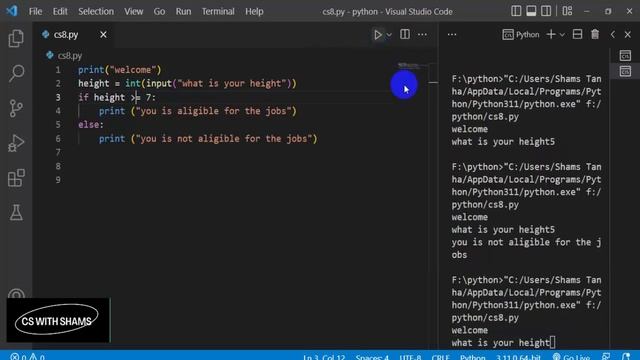Open errors and warnings status indicator
This screenshot has width=640, height=360.
(x=27, y=356)
